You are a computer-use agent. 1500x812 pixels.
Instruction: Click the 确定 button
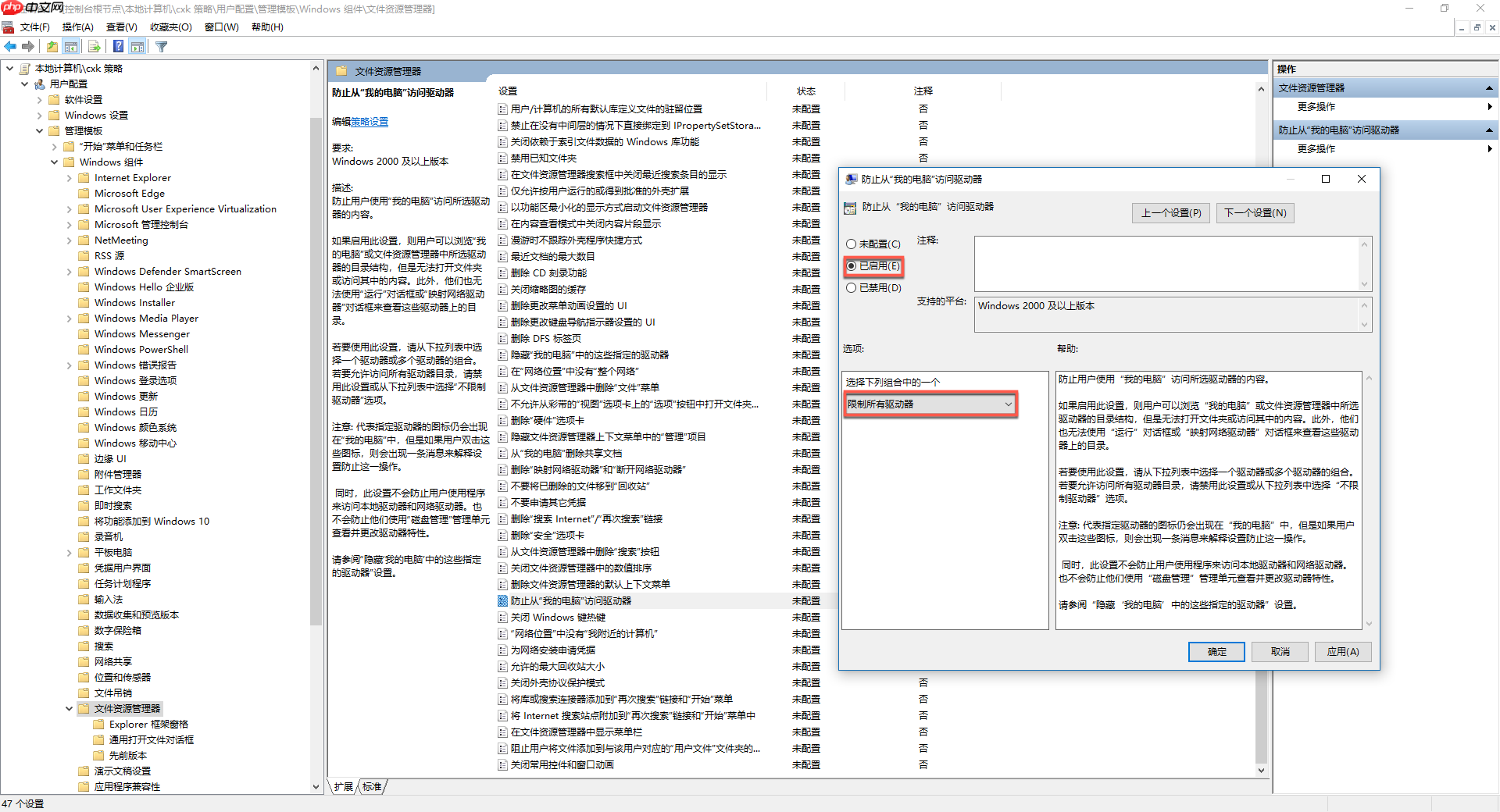1216,652
